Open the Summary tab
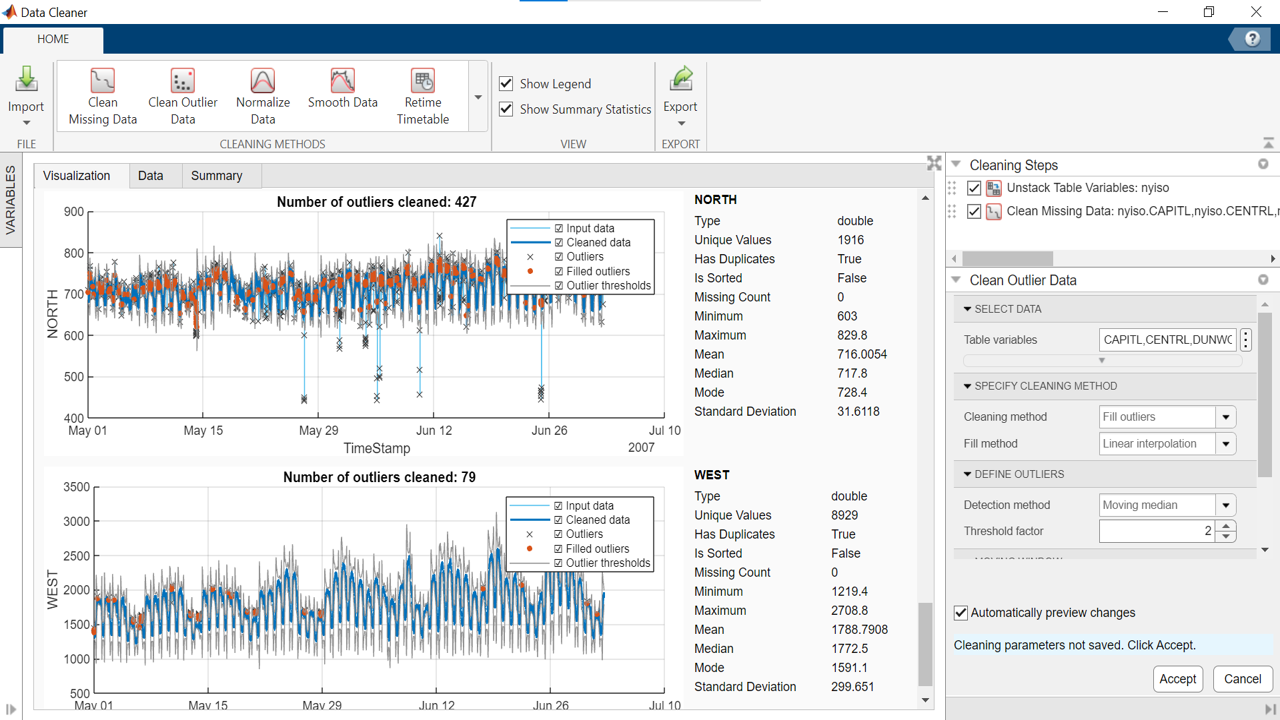The height and width of the screenshot is (720, 1280). 216,175
